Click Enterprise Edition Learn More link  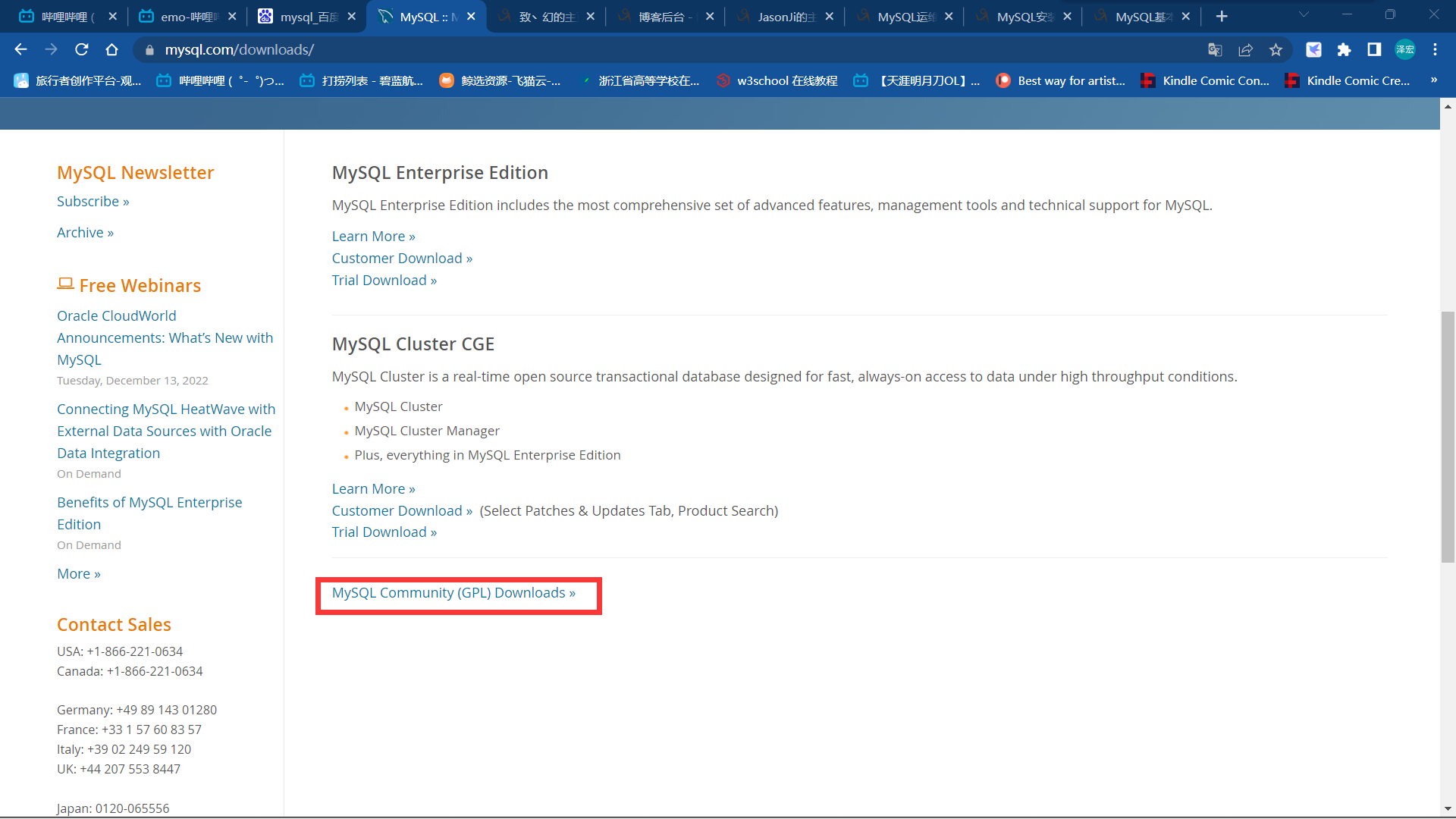[x=373, y=236]
